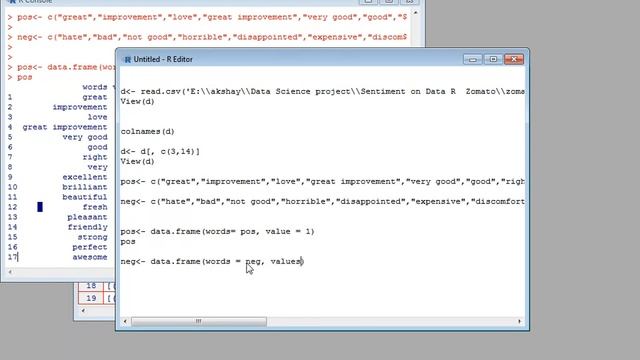Click the R Editor scroll right arrow

pyautogui.click(x=520, y=322)
